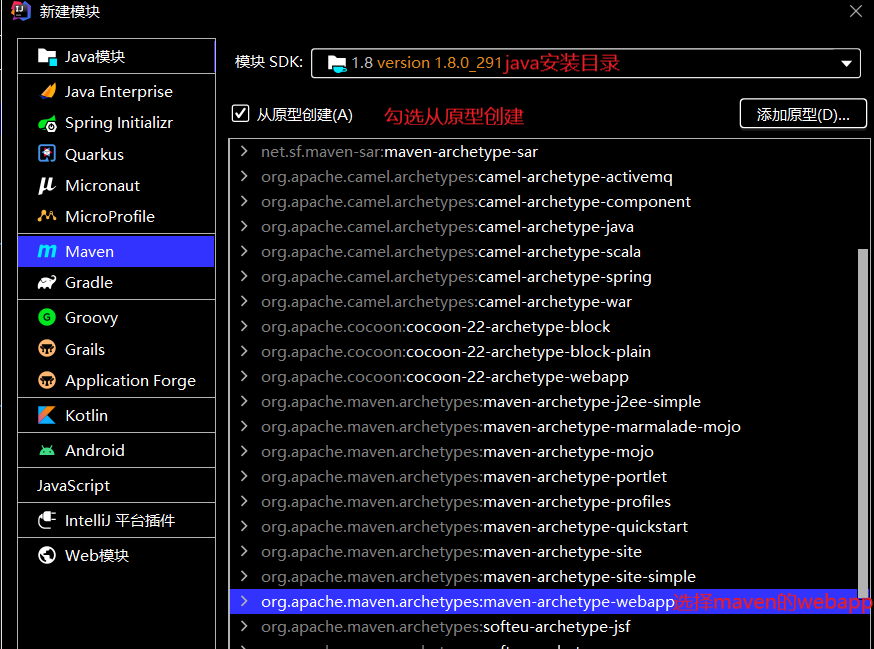Click Application Forge label in sidebar
The width and height of the screenshot is (874, 649).
click(130, 381)
